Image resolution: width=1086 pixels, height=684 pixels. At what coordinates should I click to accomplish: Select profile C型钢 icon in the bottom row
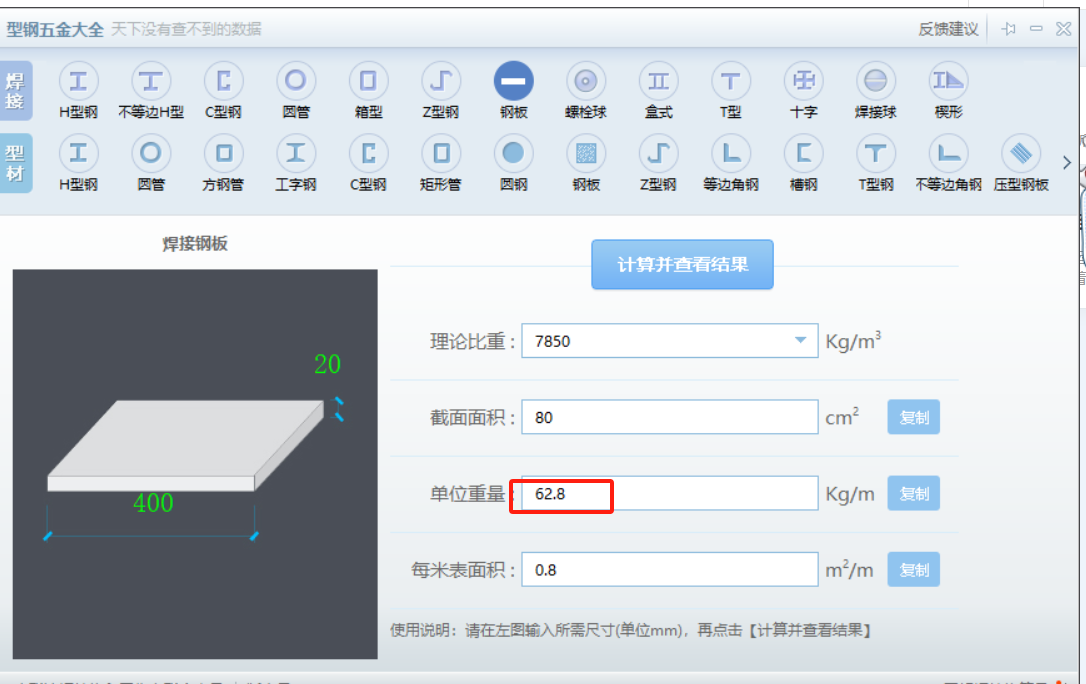(368, 154)
